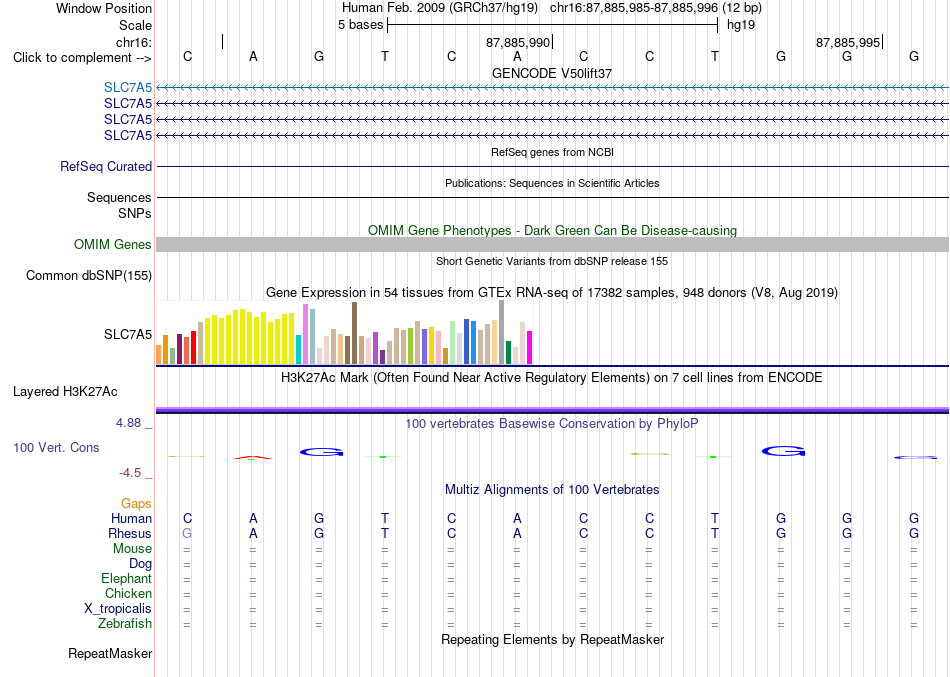Select the Rhesus alignment row label
The height and width of the screenshot is (677, 950).
130,533
